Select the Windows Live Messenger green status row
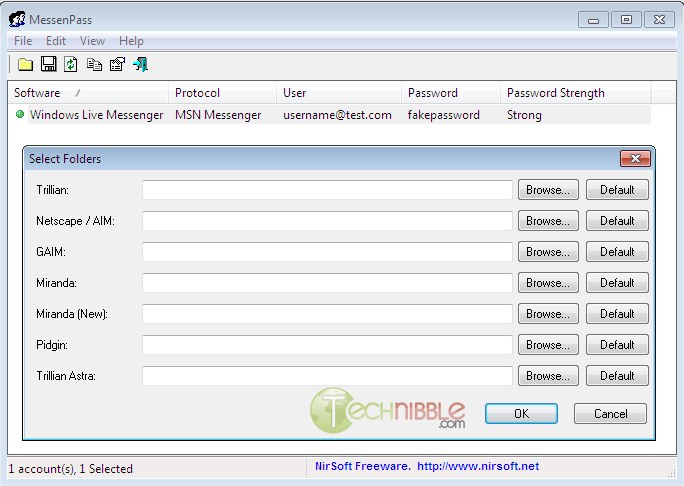Image resolution: width=684 pixels, height=486 pixels. 96,115
